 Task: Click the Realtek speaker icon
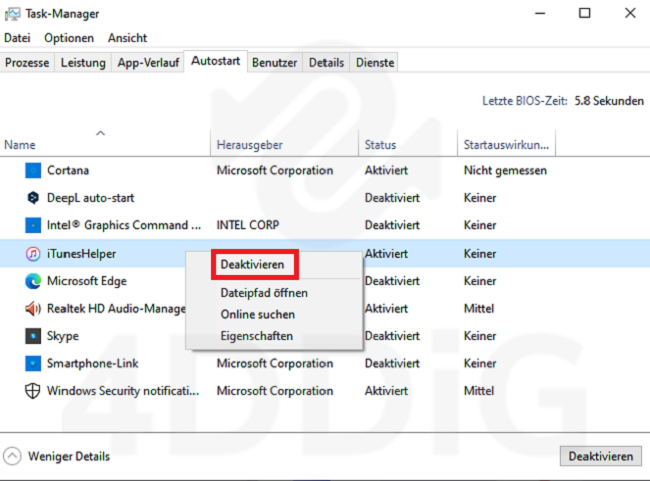(x=33, y=309)
